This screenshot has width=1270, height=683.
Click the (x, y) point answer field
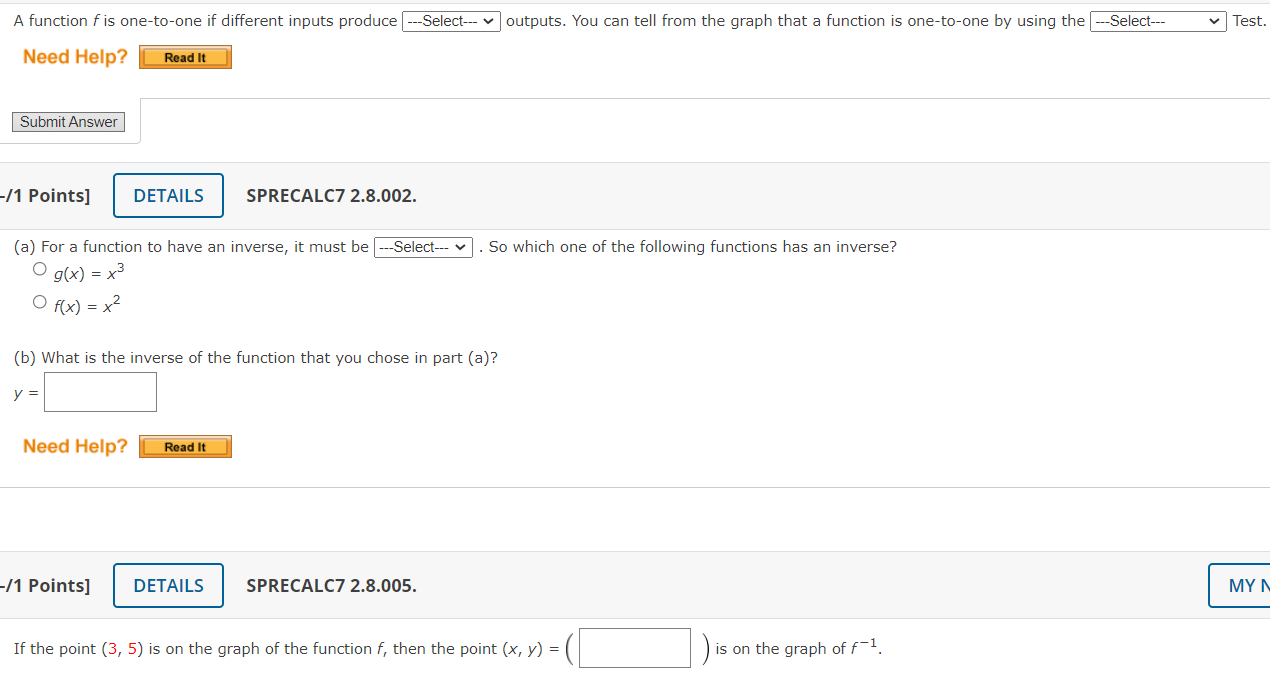[635, 648]
